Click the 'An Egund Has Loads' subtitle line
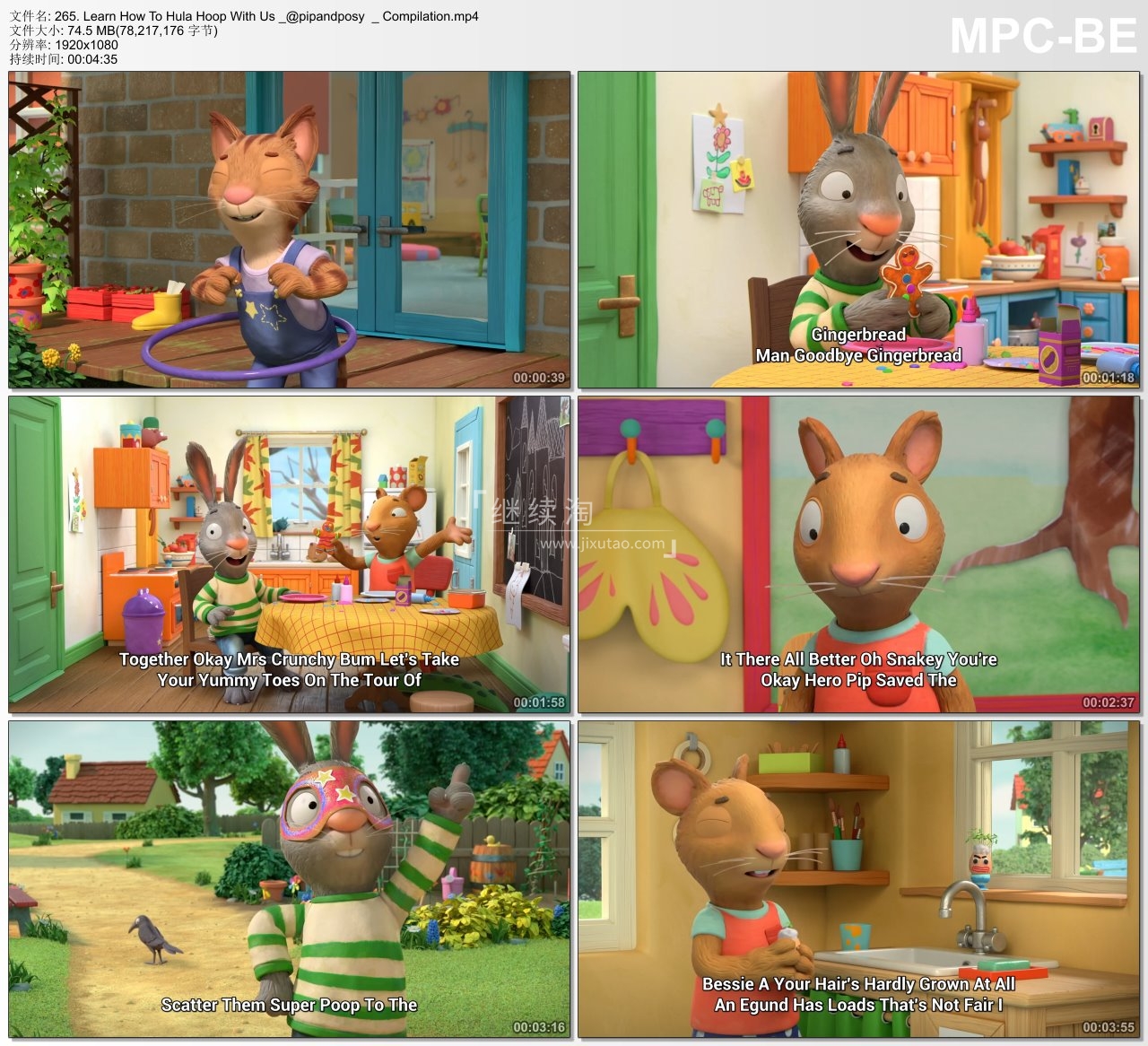Image resolution: width=1148 pixels, height=1046 pixels. pyautogui.click(x=858, y=1005)
